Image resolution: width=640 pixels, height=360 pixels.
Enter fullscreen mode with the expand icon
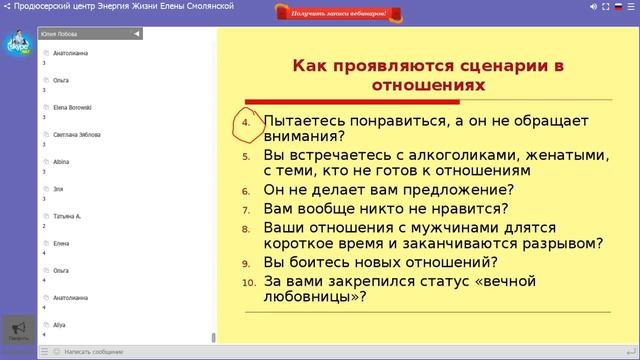pyautogui.click(x=606, y=7)
